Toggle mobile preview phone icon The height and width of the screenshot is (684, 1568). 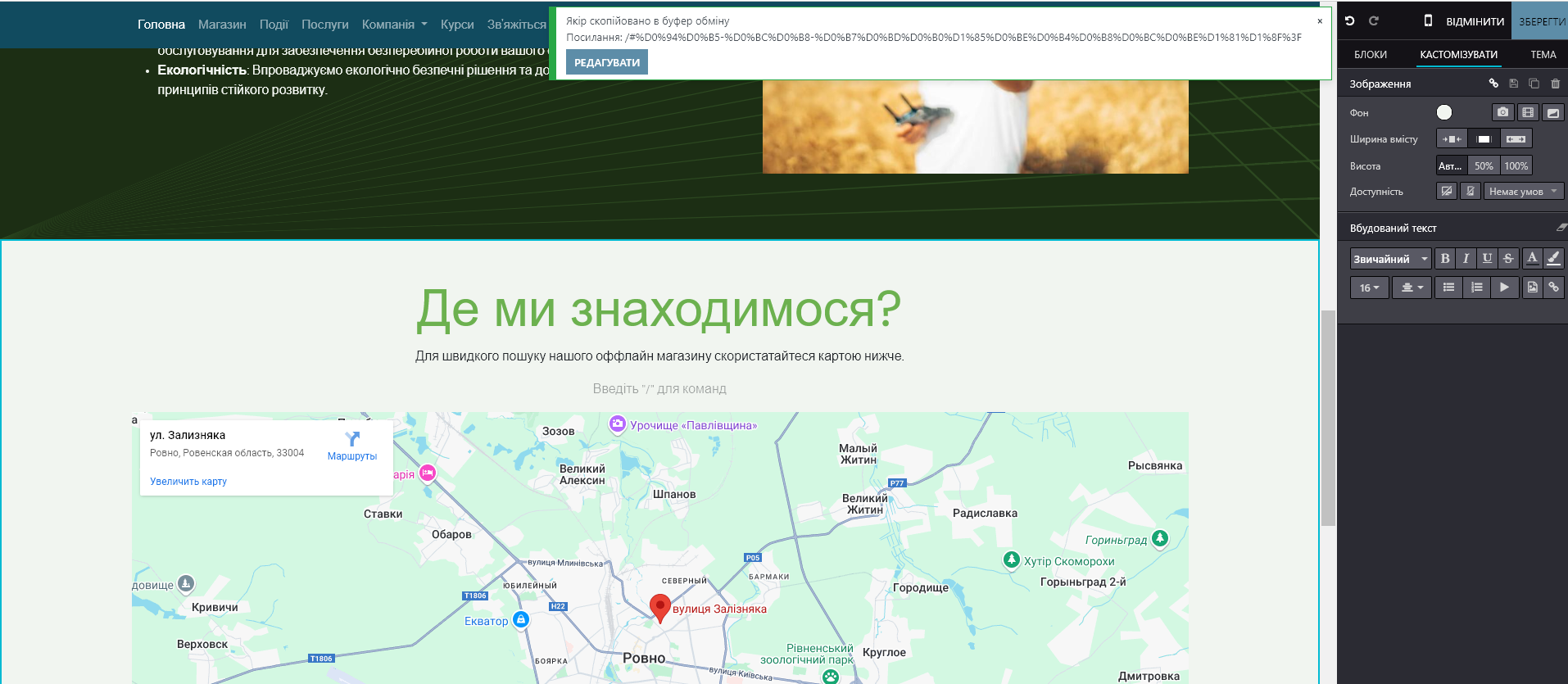point(1428,21)
